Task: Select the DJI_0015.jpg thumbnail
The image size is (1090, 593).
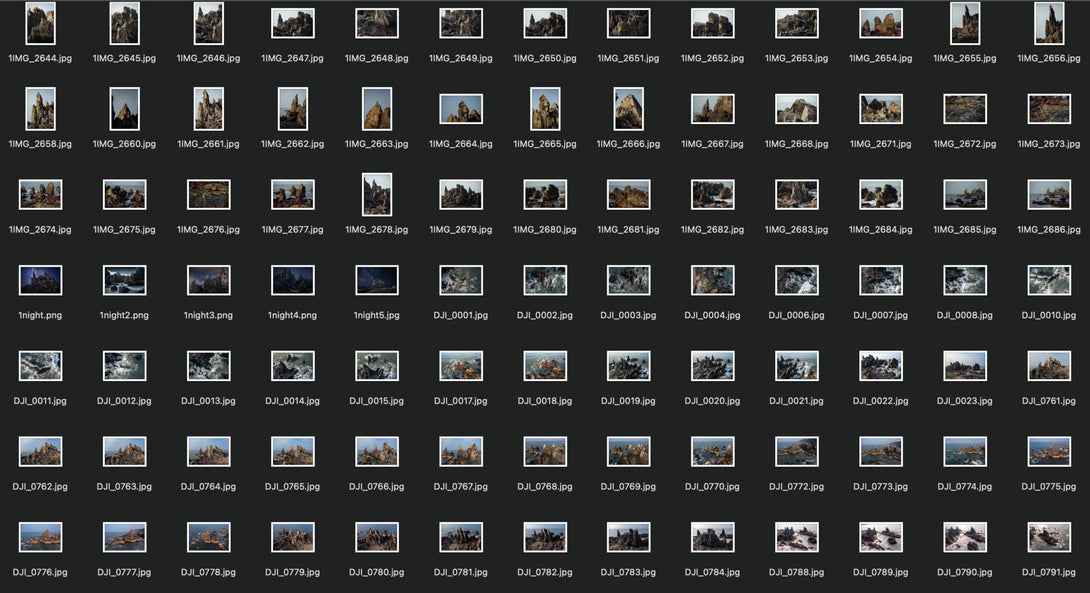Action: click(x=377, y=366)
